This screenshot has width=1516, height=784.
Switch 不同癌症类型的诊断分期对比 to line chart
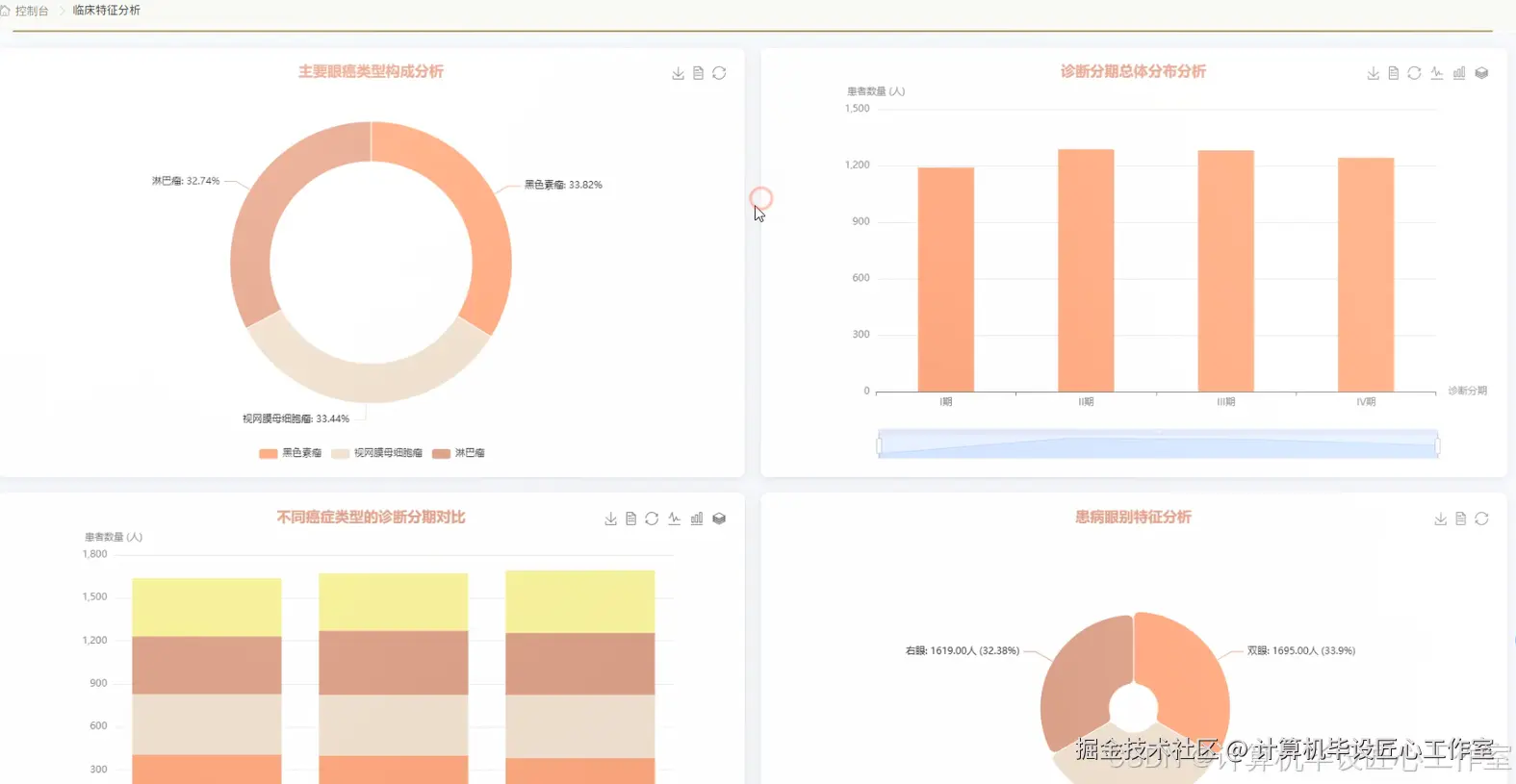[675, 518]
